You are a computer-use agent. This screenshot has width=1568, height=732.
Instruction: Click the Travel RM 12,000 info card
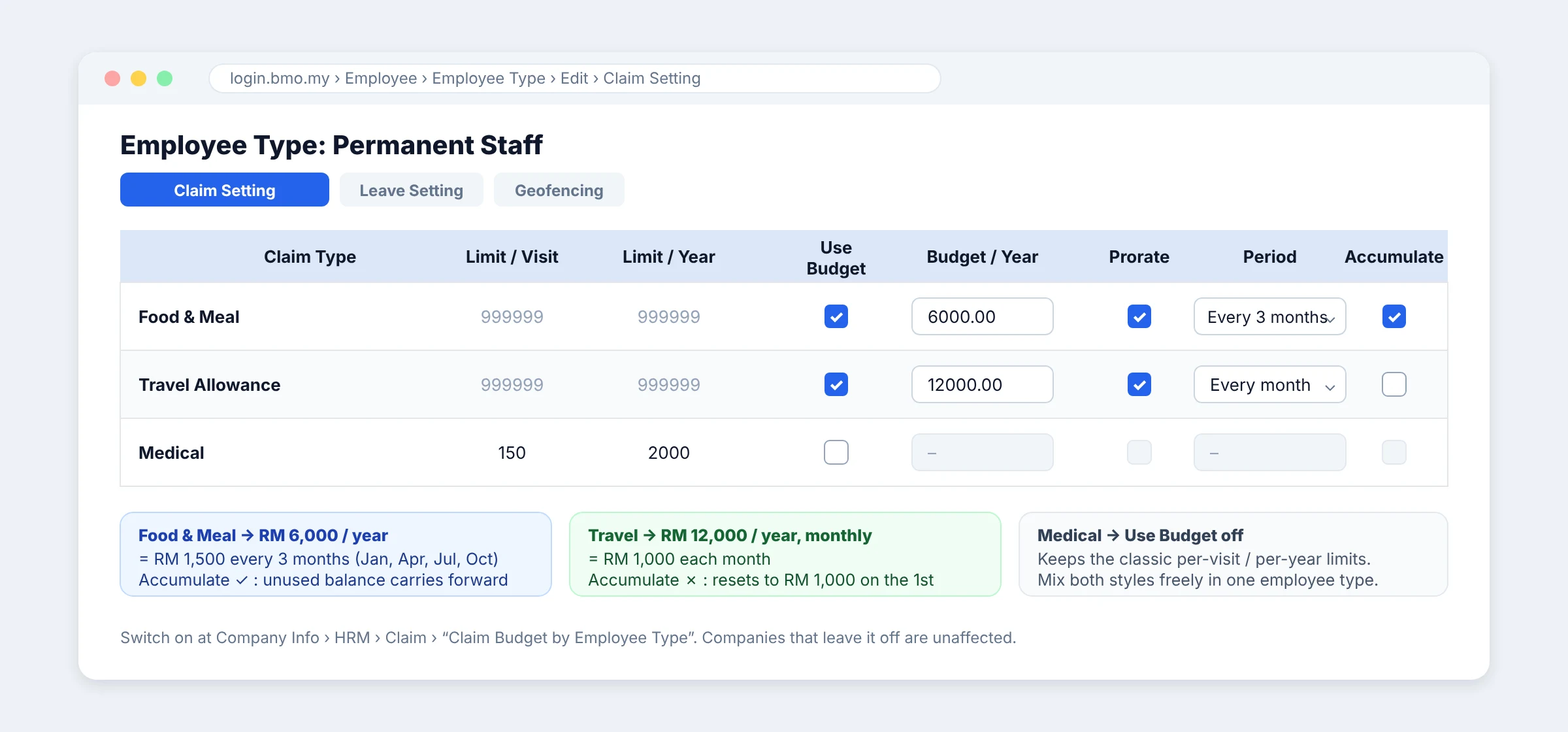pyautogui.click(x=785, y=554)
